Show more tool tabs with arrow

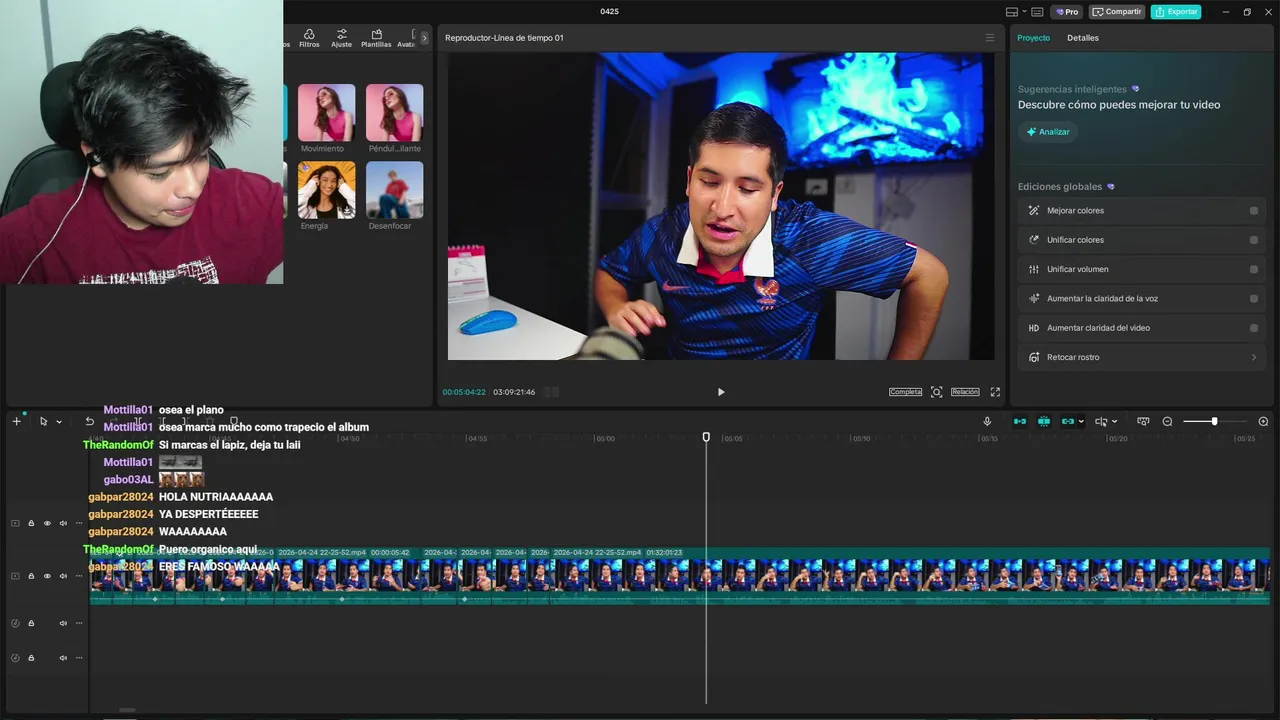424,38
